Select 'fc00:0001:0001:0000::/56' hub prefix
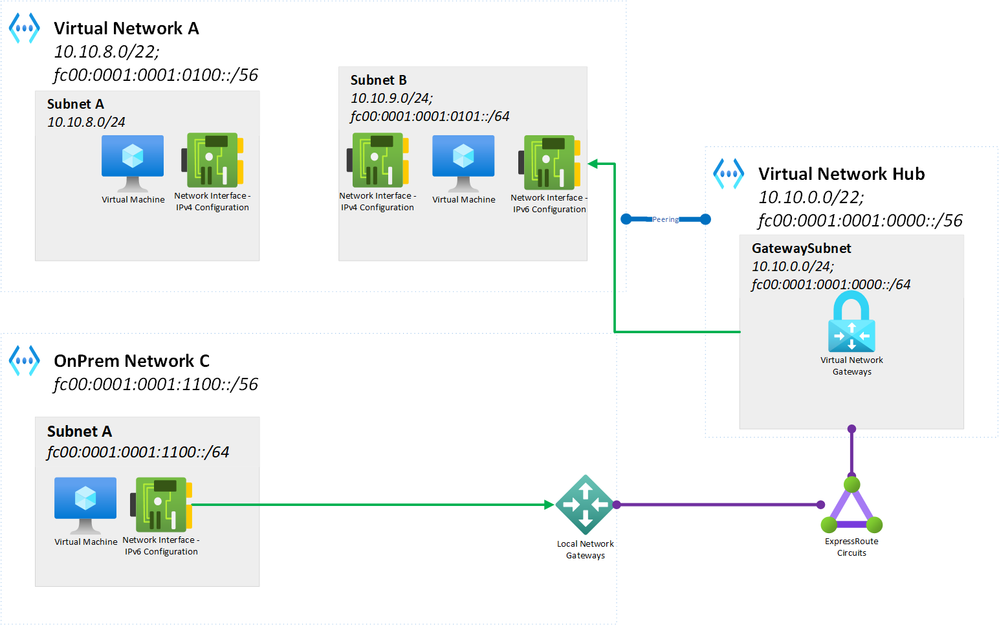Viewport: 999px width, 625px height. click(x=860, y=220)
